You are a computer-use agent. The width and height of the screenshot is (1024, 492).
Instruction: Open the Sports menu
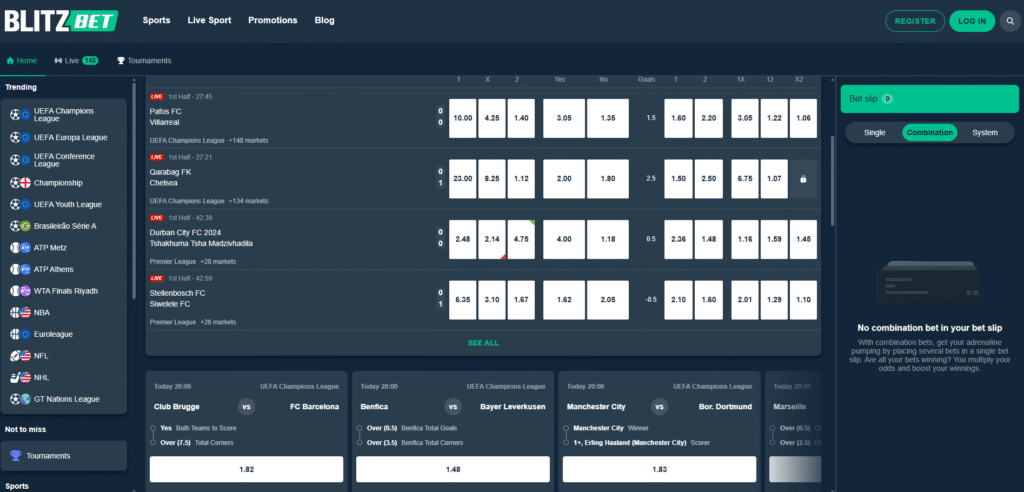(x=157, y=20)
